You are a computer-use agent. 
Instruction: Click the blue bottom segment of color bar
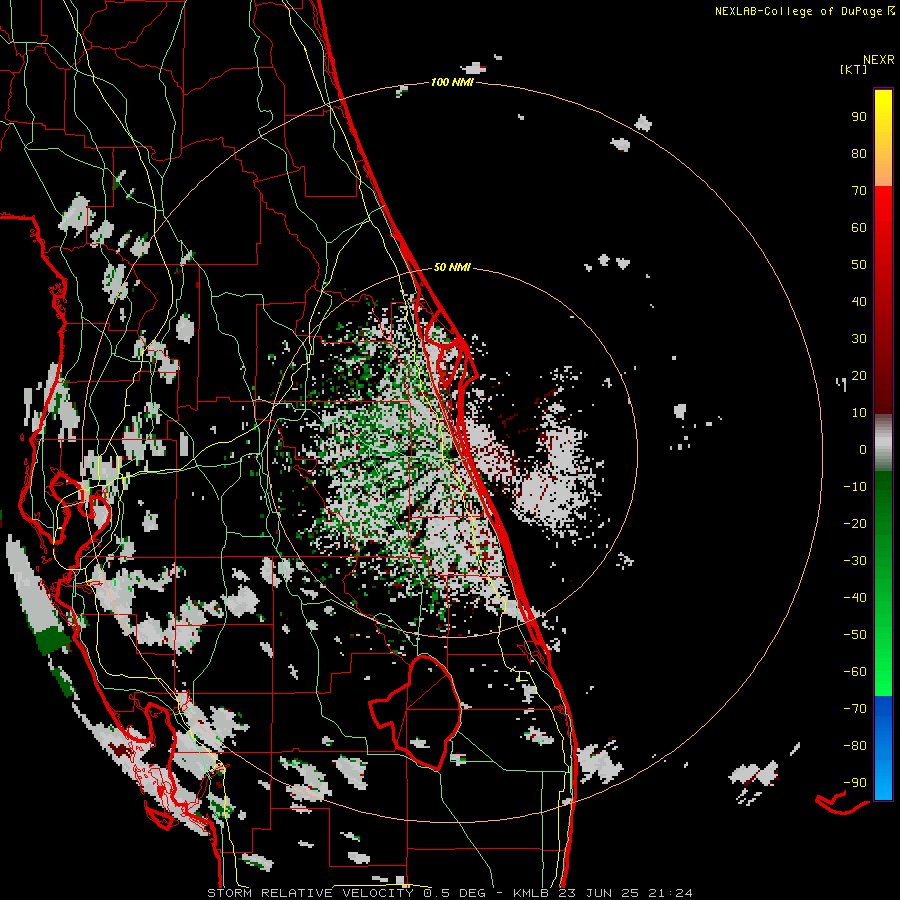pyautogui.click(x=883, y=748)
